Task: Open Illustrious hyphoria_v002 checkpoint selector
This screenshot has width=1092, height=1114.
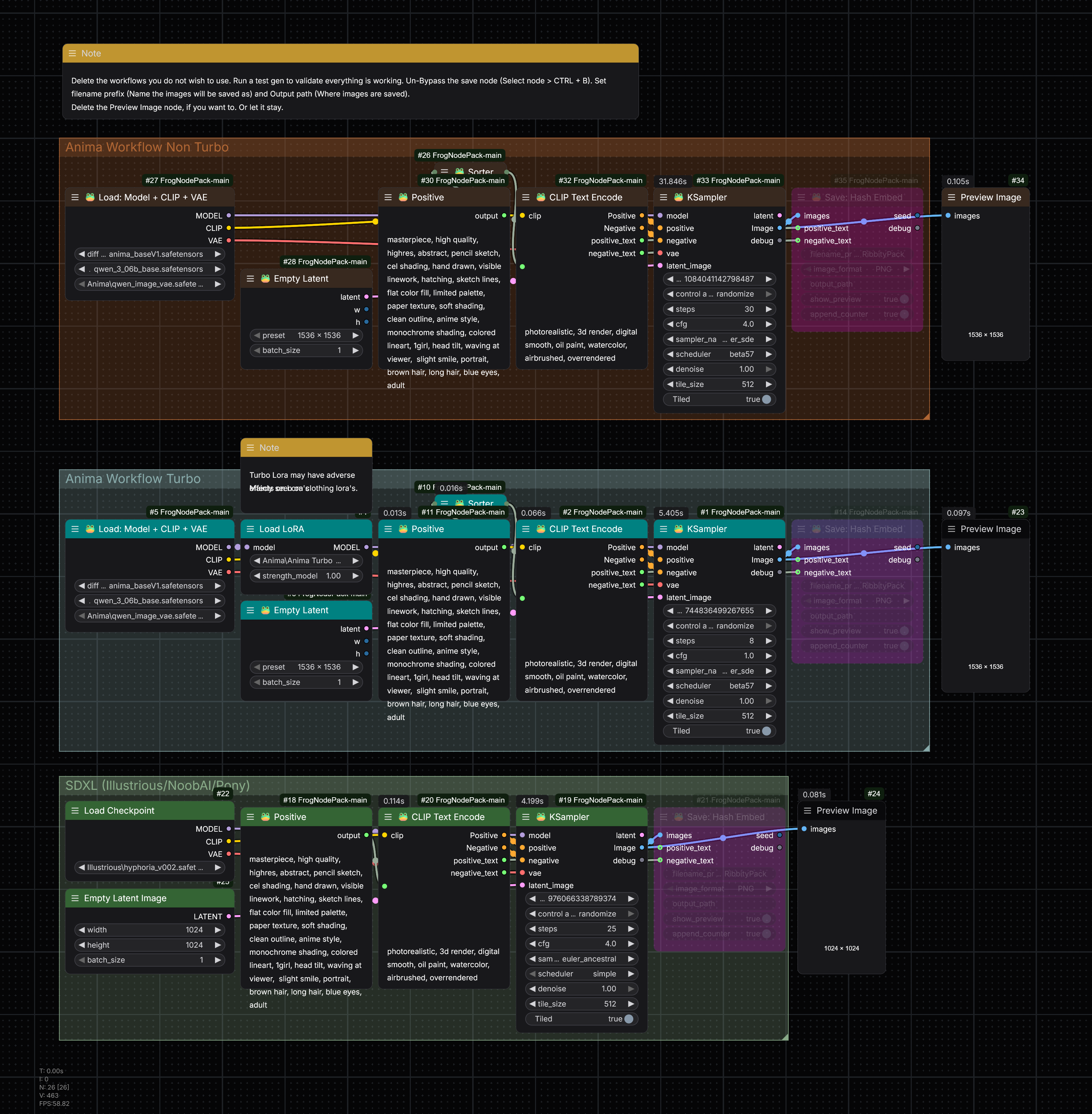Action: [x=150, y=868]
